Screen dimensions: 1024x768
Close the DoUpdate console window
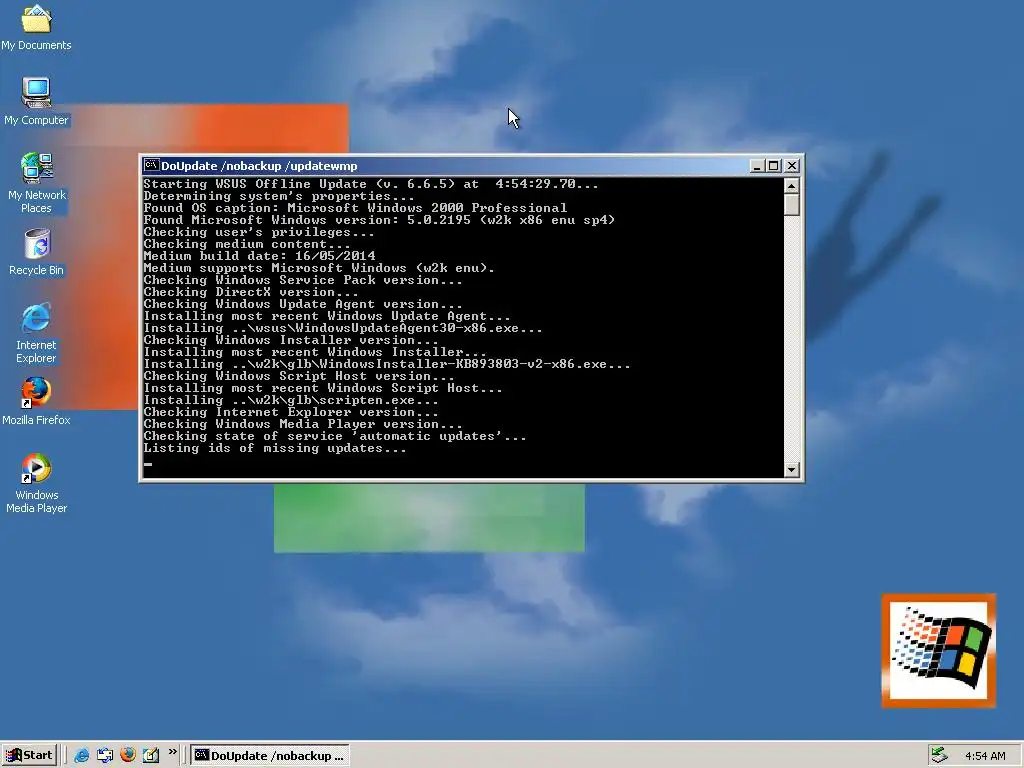click(792, 166)
